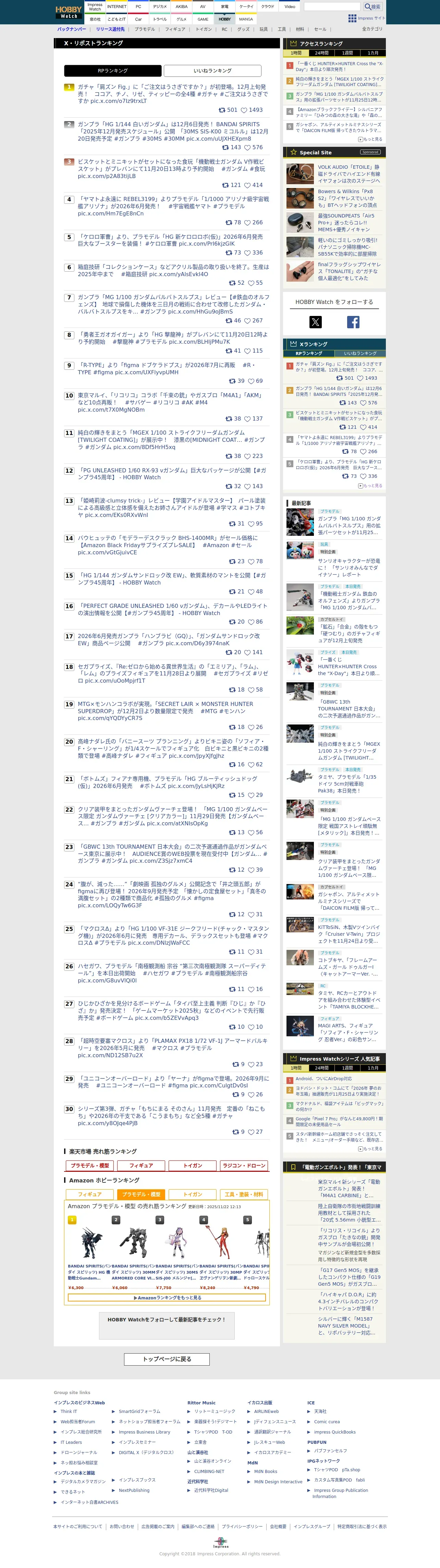Open the 全カテゴリ link
The height and width of the screenshot is (1568, 440).
coord(372,29)
